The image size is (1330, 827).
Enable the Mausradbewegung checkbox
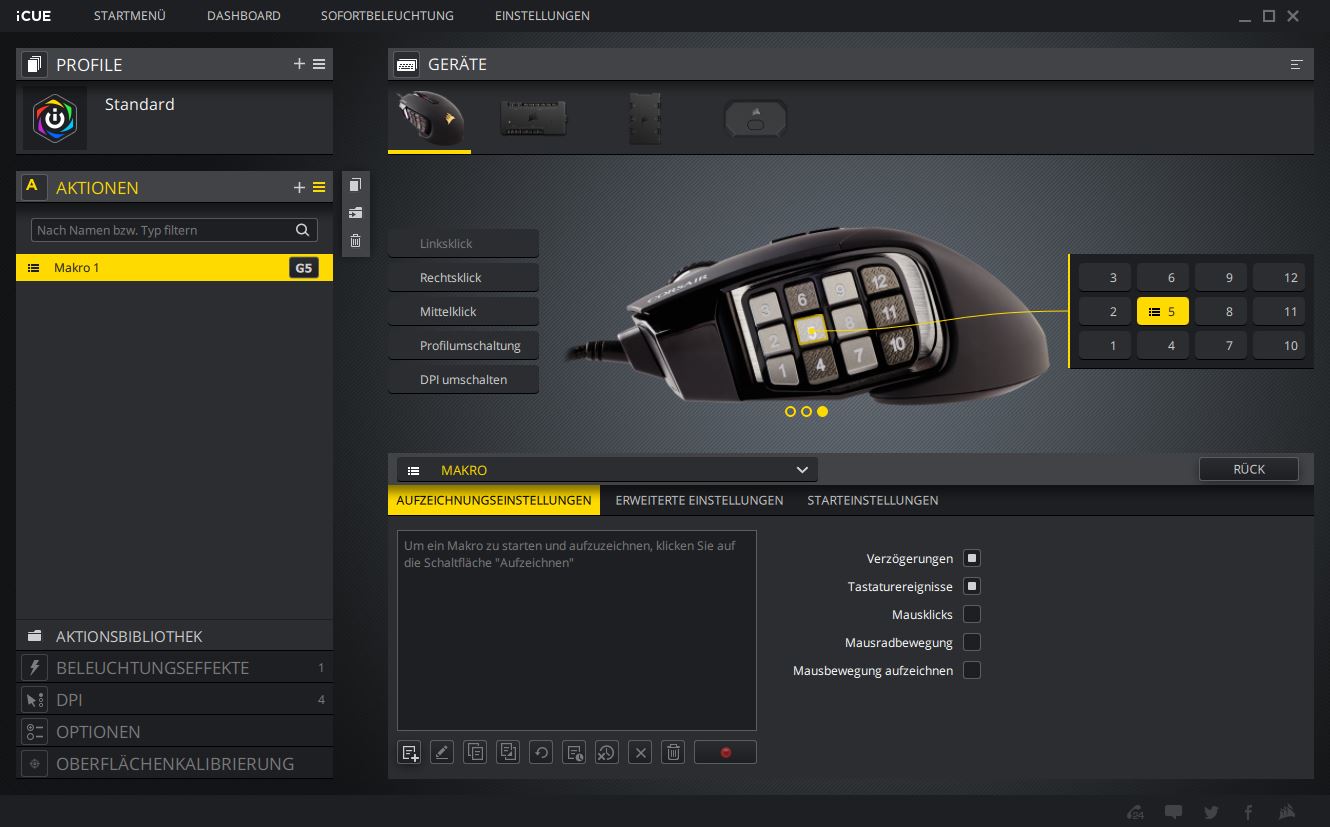[x=972, y=642]
